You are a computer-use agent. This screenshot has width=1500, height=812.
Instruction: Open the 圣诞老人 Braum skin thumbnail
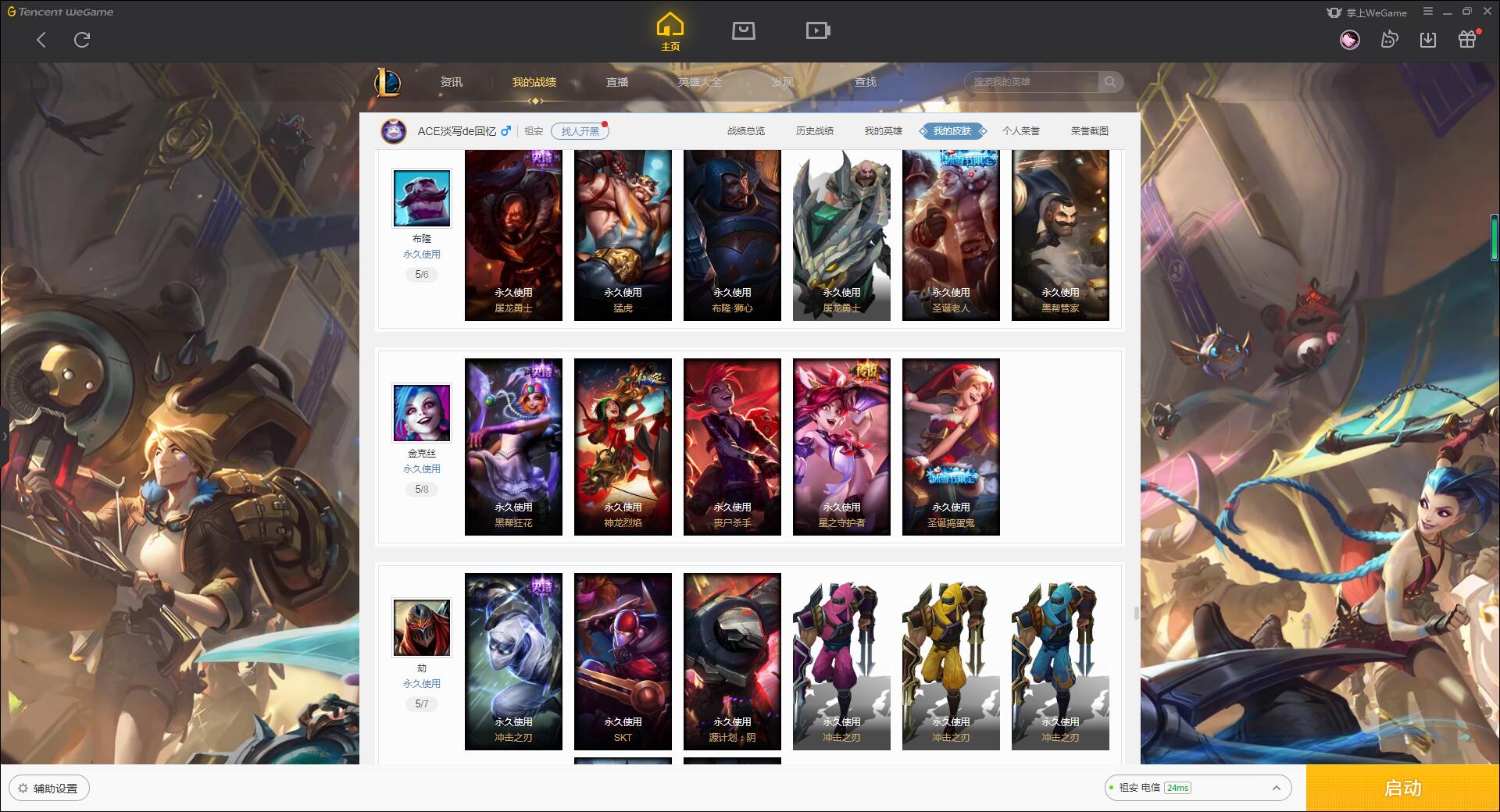click(951, 235)
